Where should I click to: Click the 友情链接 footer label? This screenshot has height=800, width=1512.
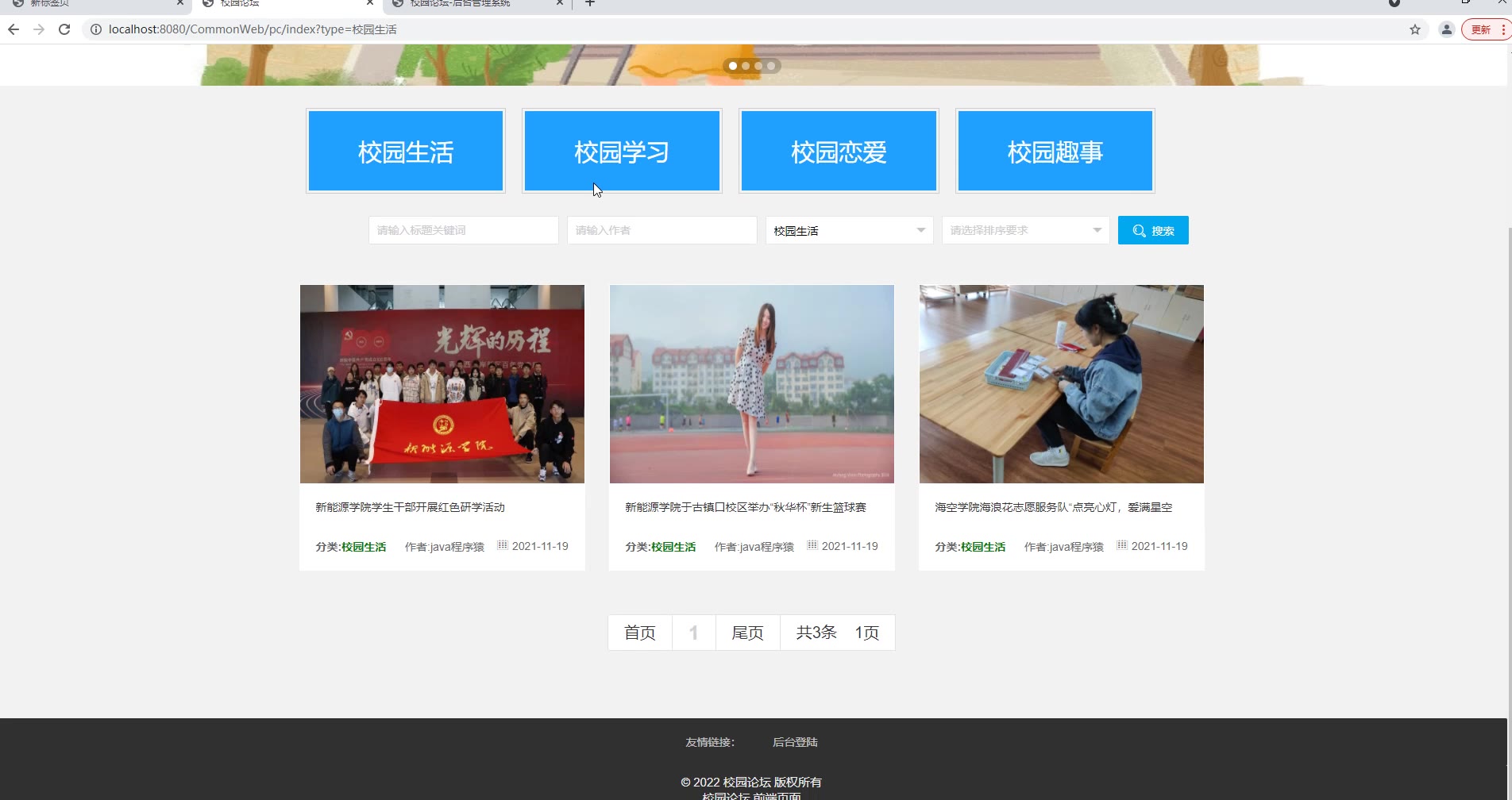pyautogui.click(x=710, y=742)
